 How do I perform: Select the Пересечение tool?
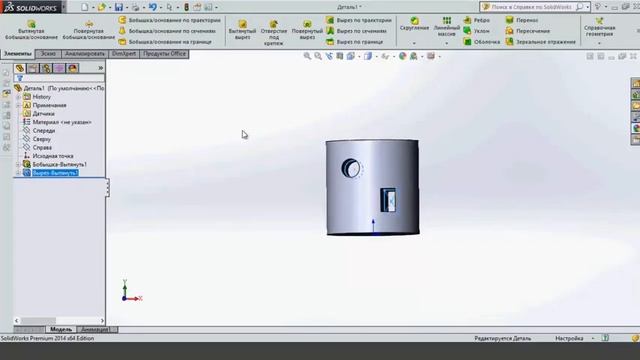(528, 31)
